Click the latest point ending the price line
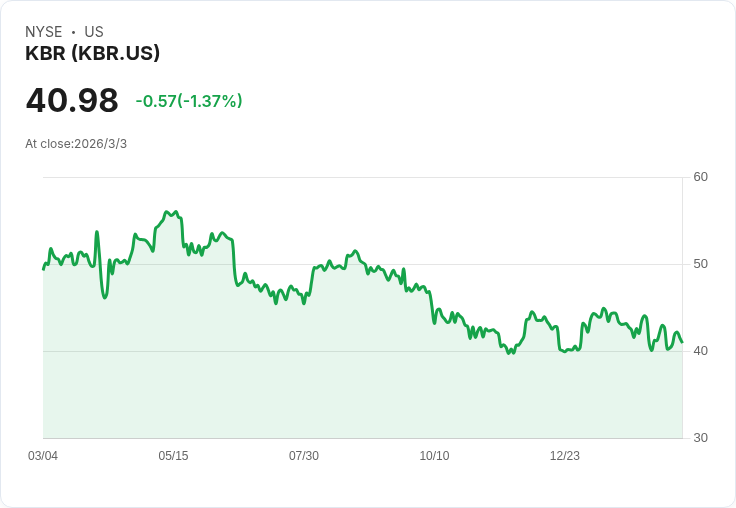Screen dimensions: 736x508 coord(682,342)
